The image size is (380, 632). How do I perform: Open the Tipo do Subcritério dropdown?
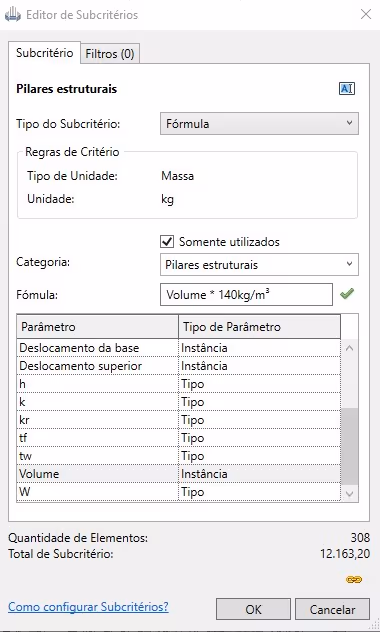[x=259, y=123]
